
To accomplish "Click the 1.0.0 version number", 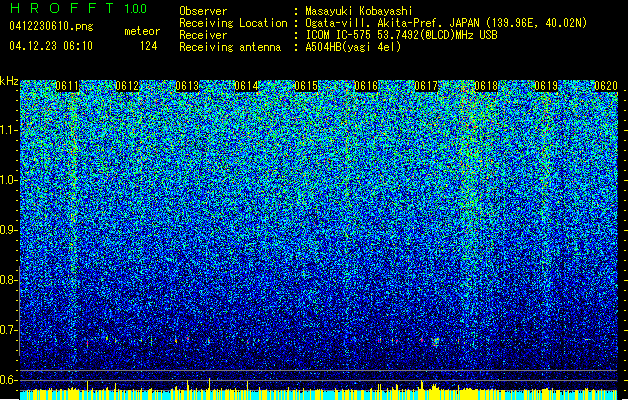I will tap(136, 8).
